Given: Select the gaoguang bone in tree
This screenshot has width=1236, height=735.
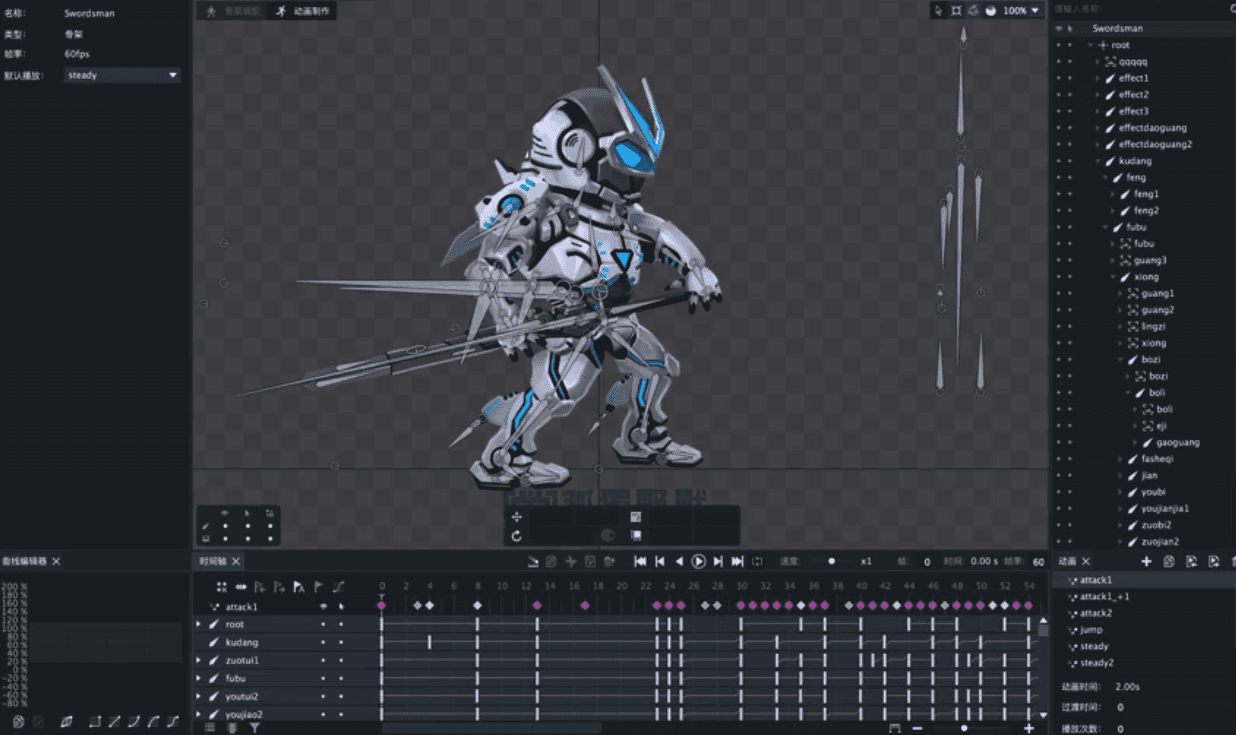Looking at the screenshot, I should point(1178,442).
